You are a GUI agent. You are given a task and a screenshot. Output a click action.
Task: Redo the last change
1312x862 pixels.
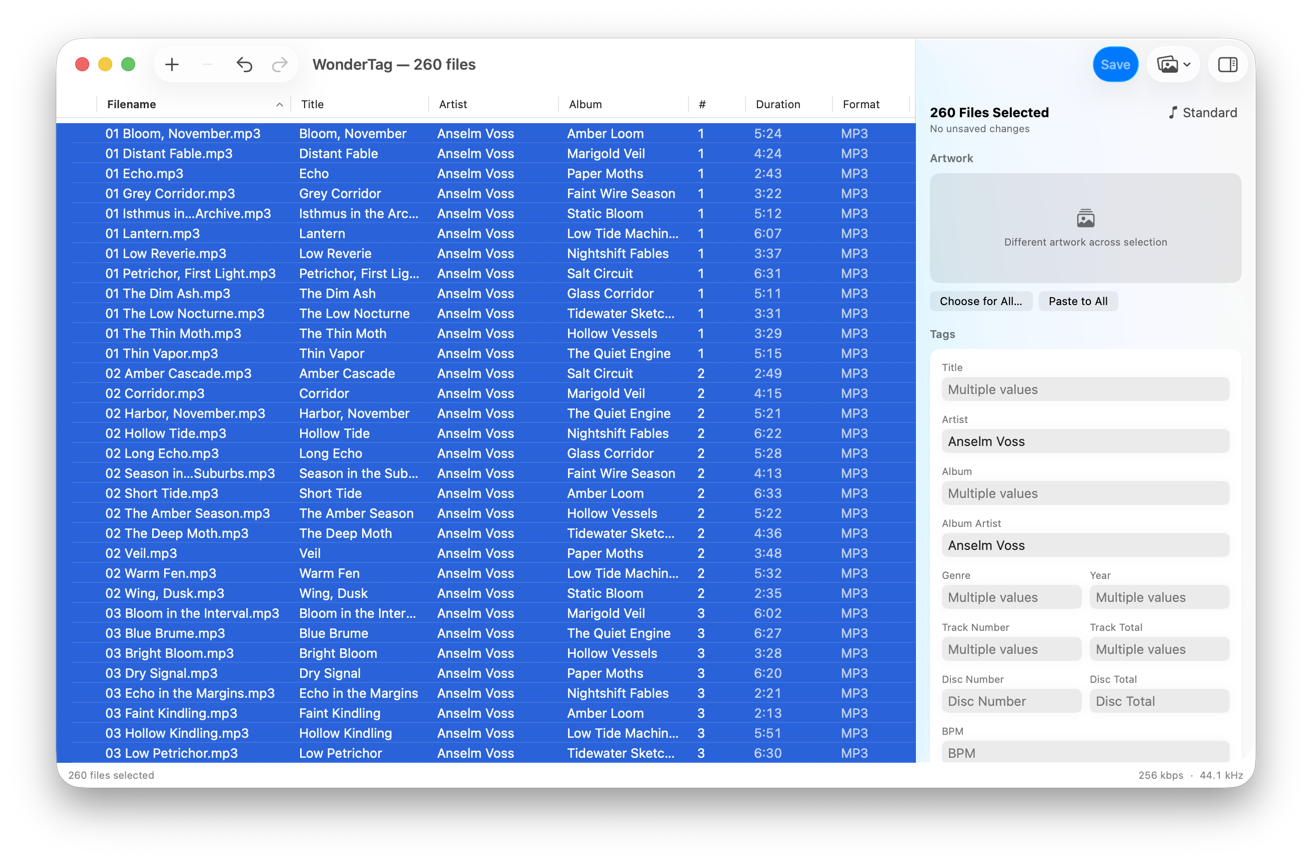click(280, 65)
